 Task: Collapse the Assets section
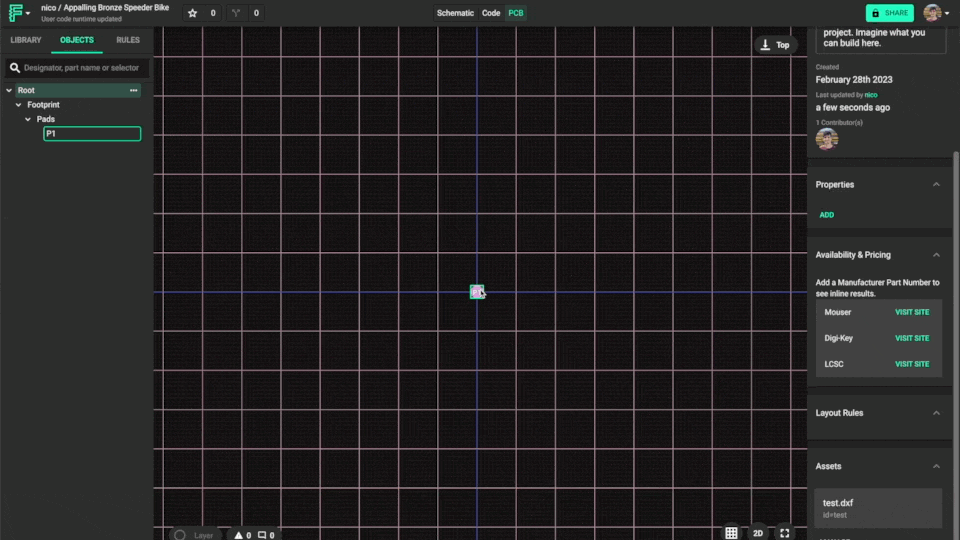pos(936,467)
